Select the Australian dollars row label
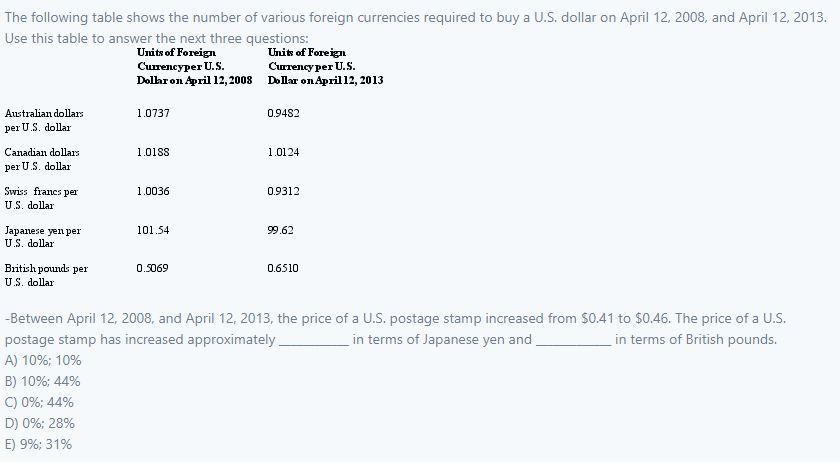 click(x=43, y=121)
